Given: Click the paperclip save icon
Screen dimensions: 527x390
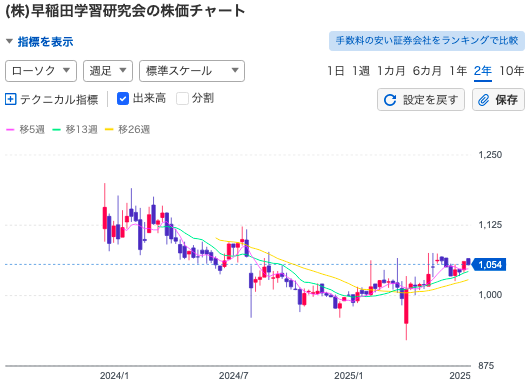Looking at the screenshot, I should click(x=483, y=100).
